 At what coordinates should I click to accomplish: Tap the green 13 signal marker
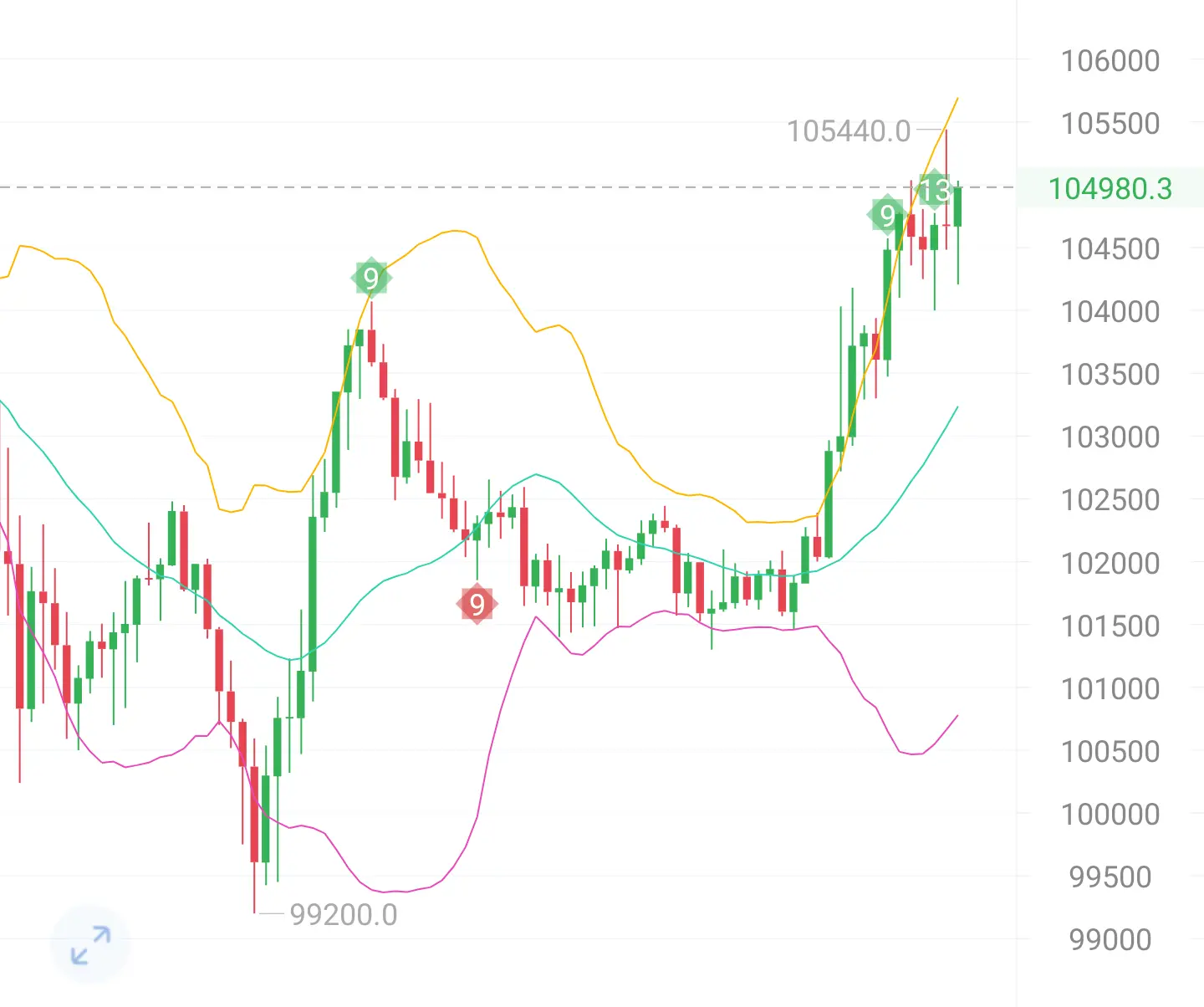click(x=934, y=190)
